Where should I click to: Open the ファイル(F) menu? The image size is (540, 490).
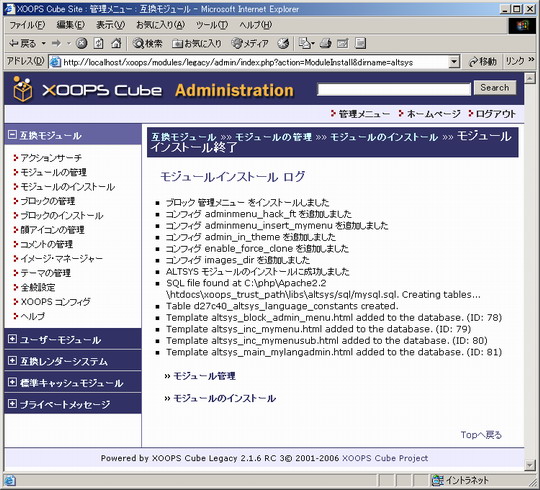point(27,25)
